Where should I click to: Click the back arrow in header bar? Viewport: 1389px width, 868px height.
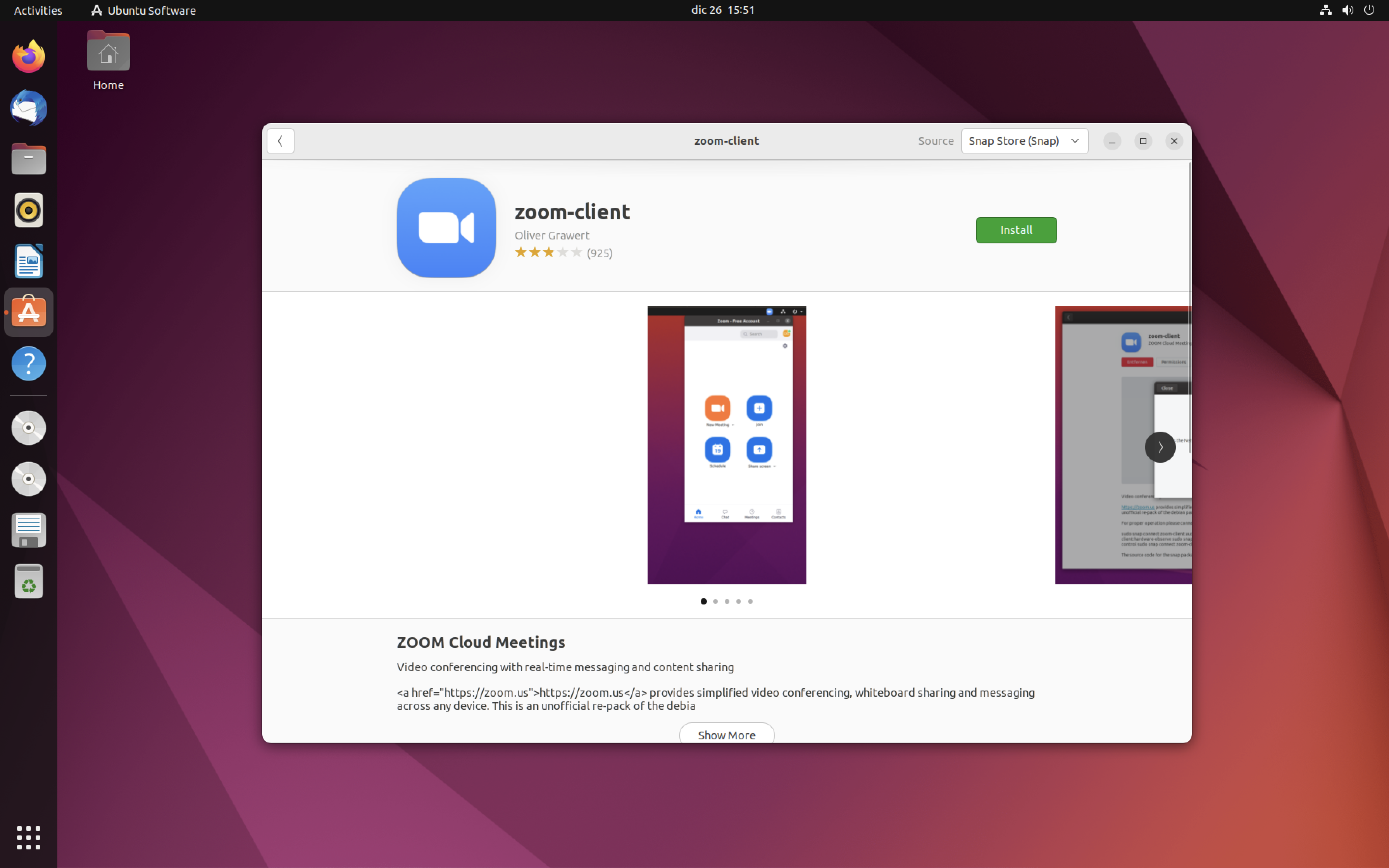tap(280, 141)
